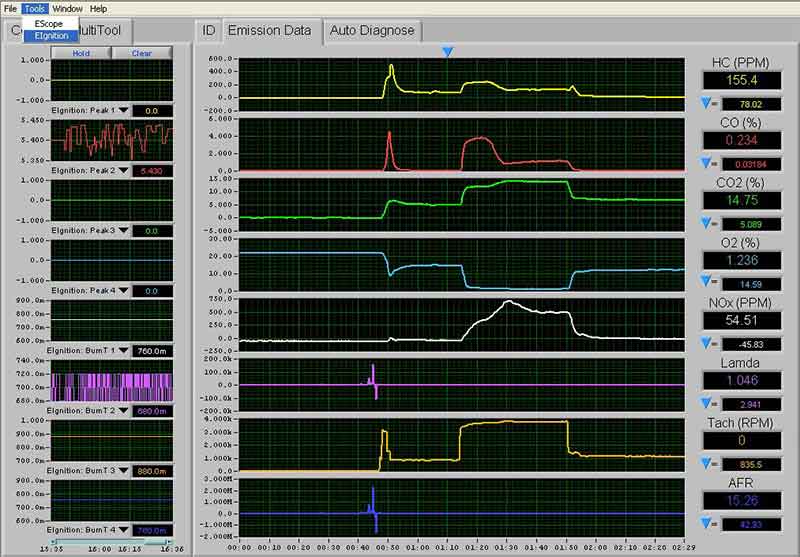
Task: Click the time scrollbar under BurnT 4 chart
Action: [110, 542]
